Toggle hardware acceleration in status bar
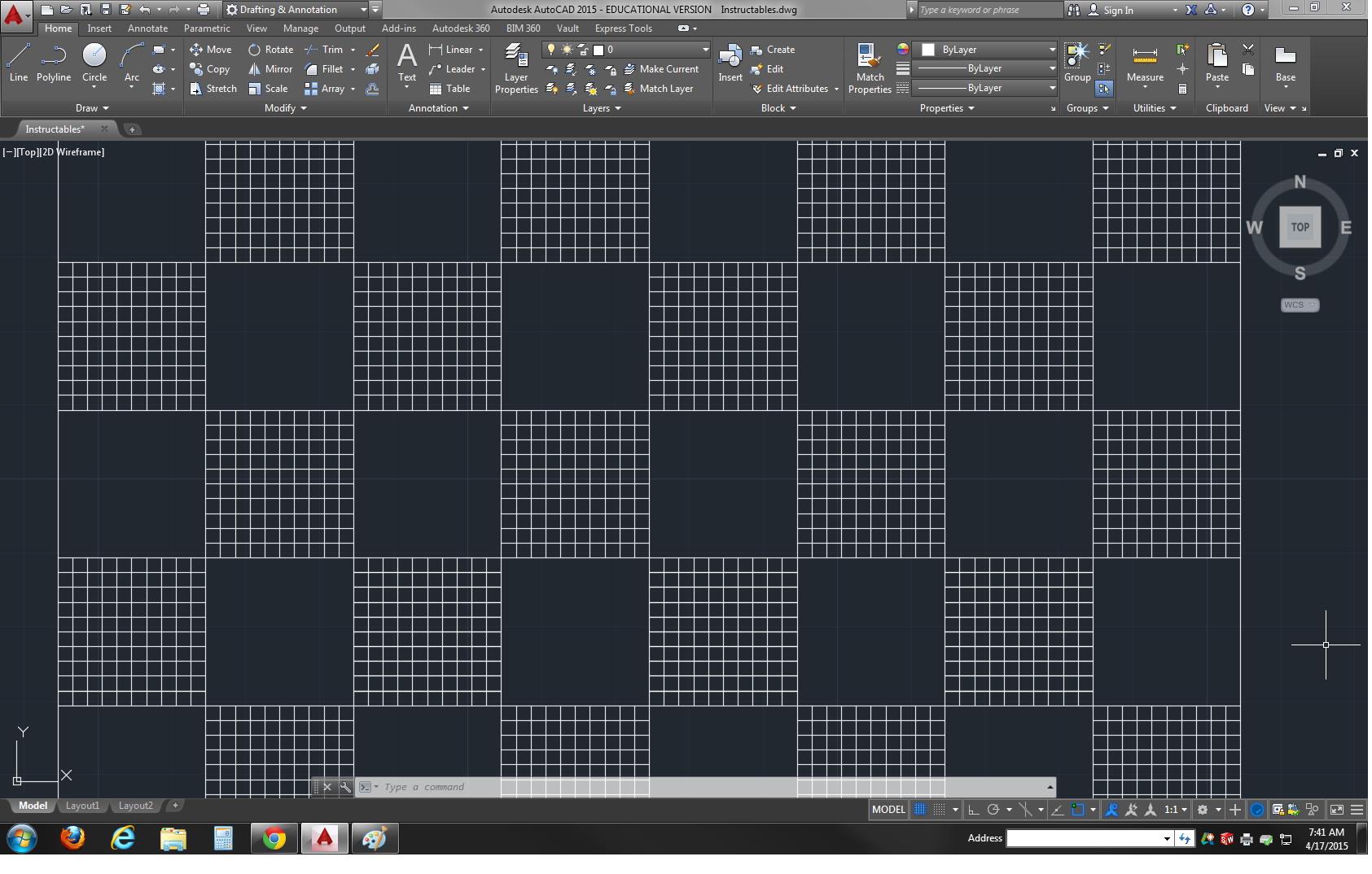Viewport: 1372px width, 874px height. [x=1257, y=810]
